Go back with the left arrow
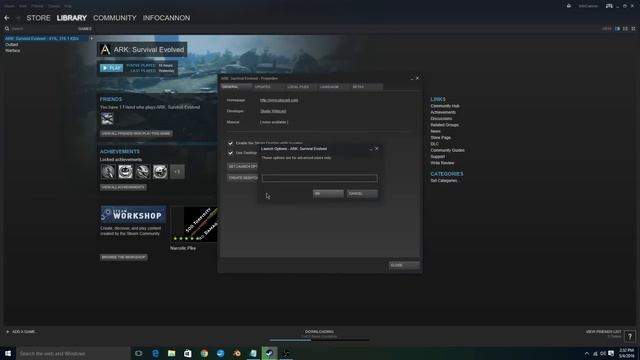640x360 pixels. tap(7, 18)
